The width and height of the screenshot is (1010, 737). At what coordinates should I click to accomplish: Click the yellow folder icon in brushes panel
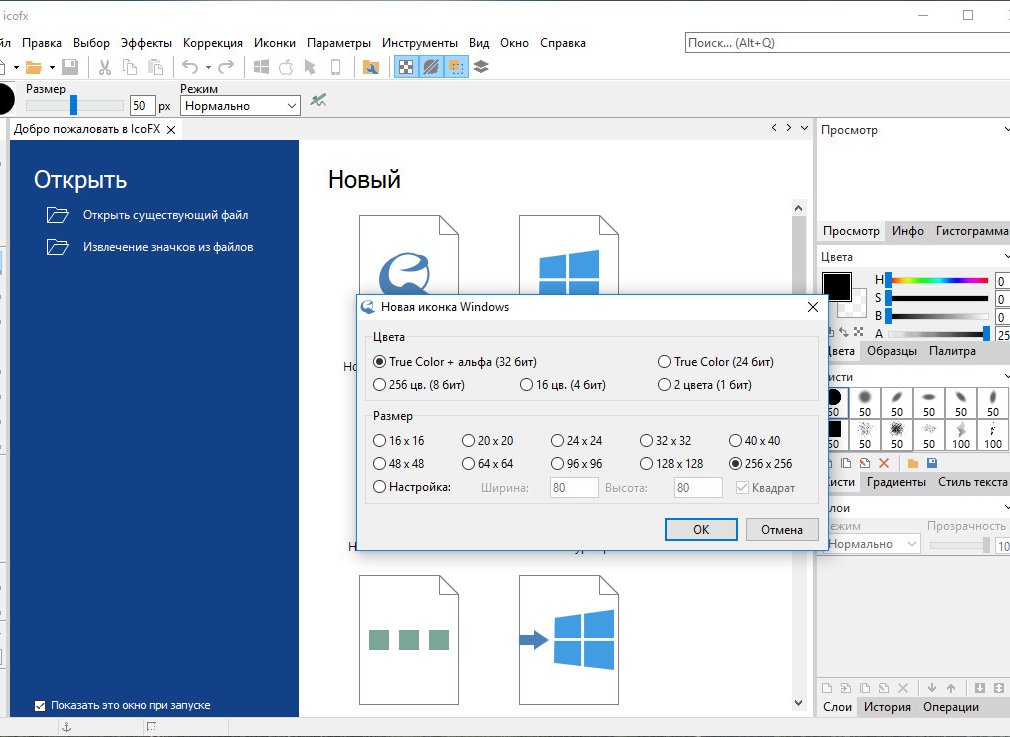[913, 463]
